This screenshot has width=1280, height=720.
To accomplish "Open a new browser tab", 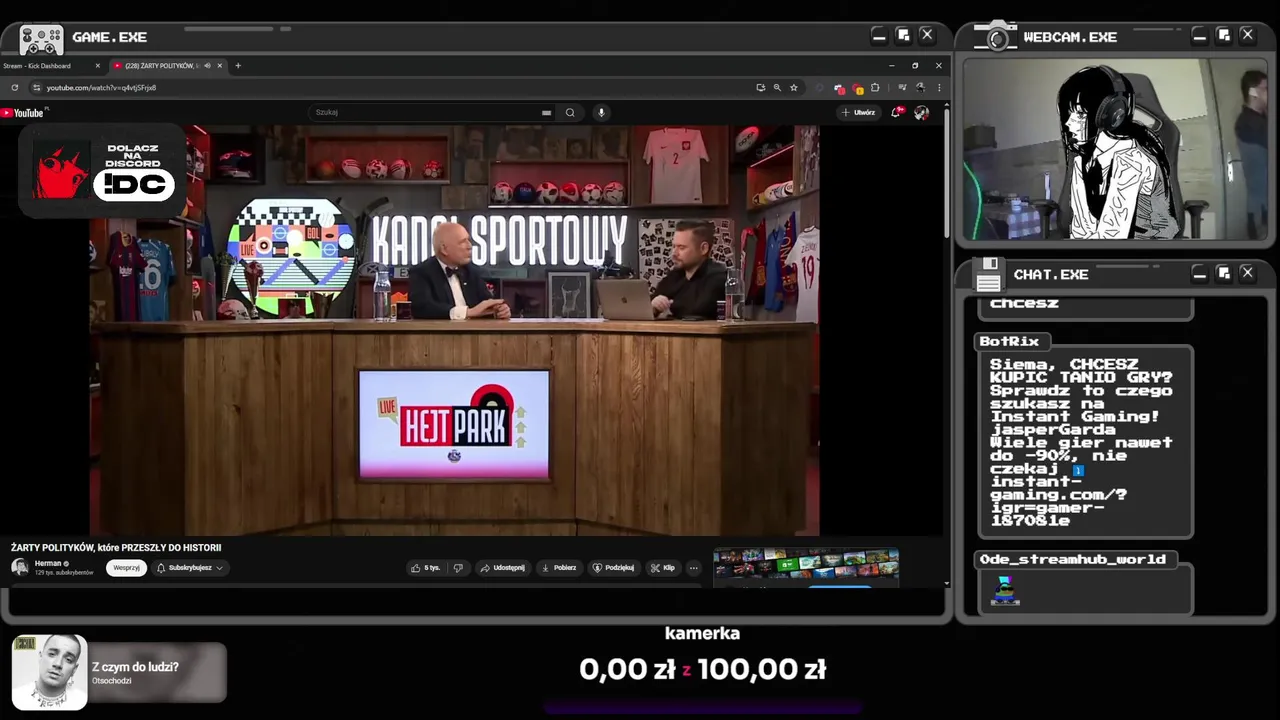I will pos(238,66).
